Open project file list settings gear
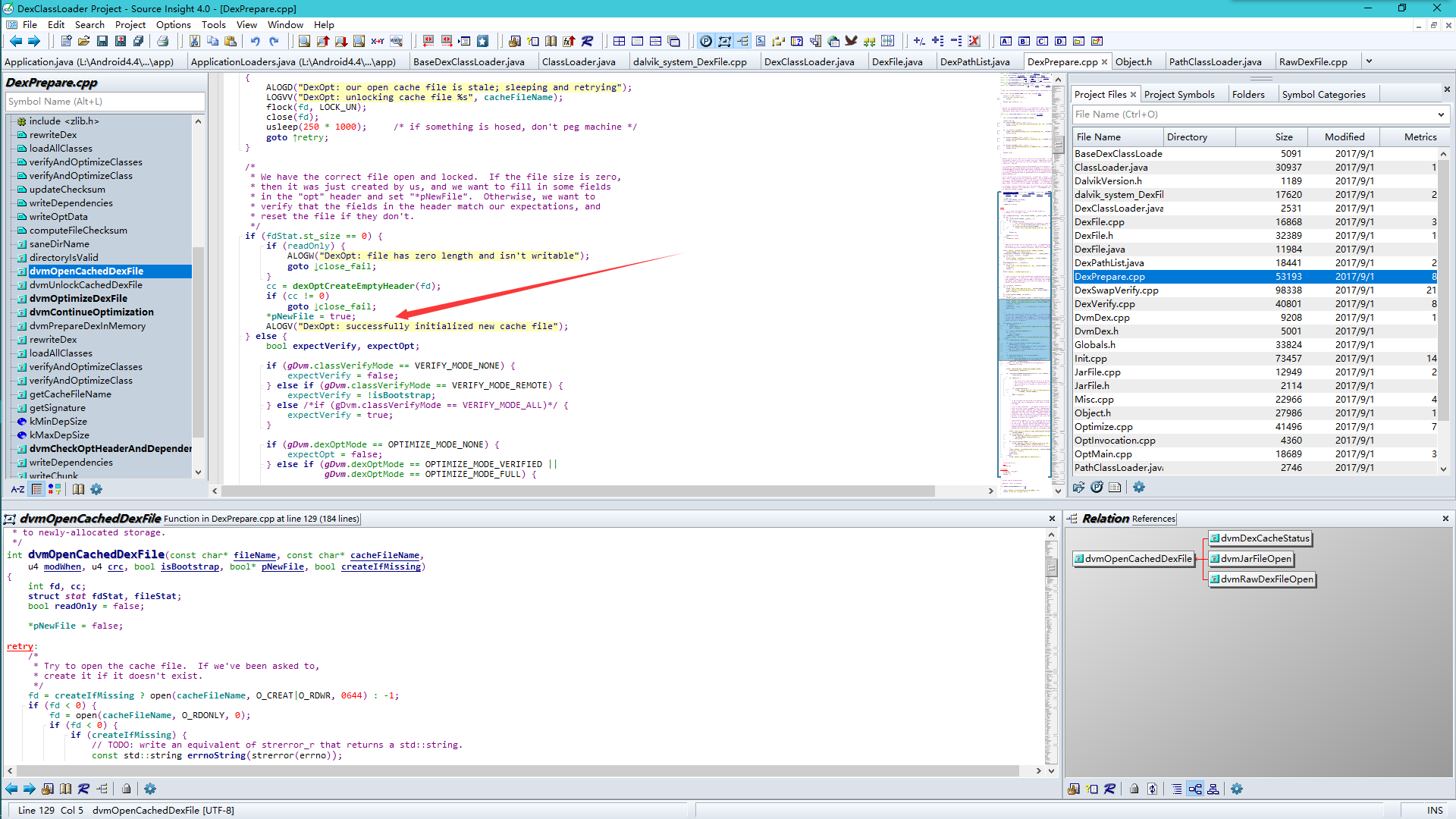 coord(1139,487)
